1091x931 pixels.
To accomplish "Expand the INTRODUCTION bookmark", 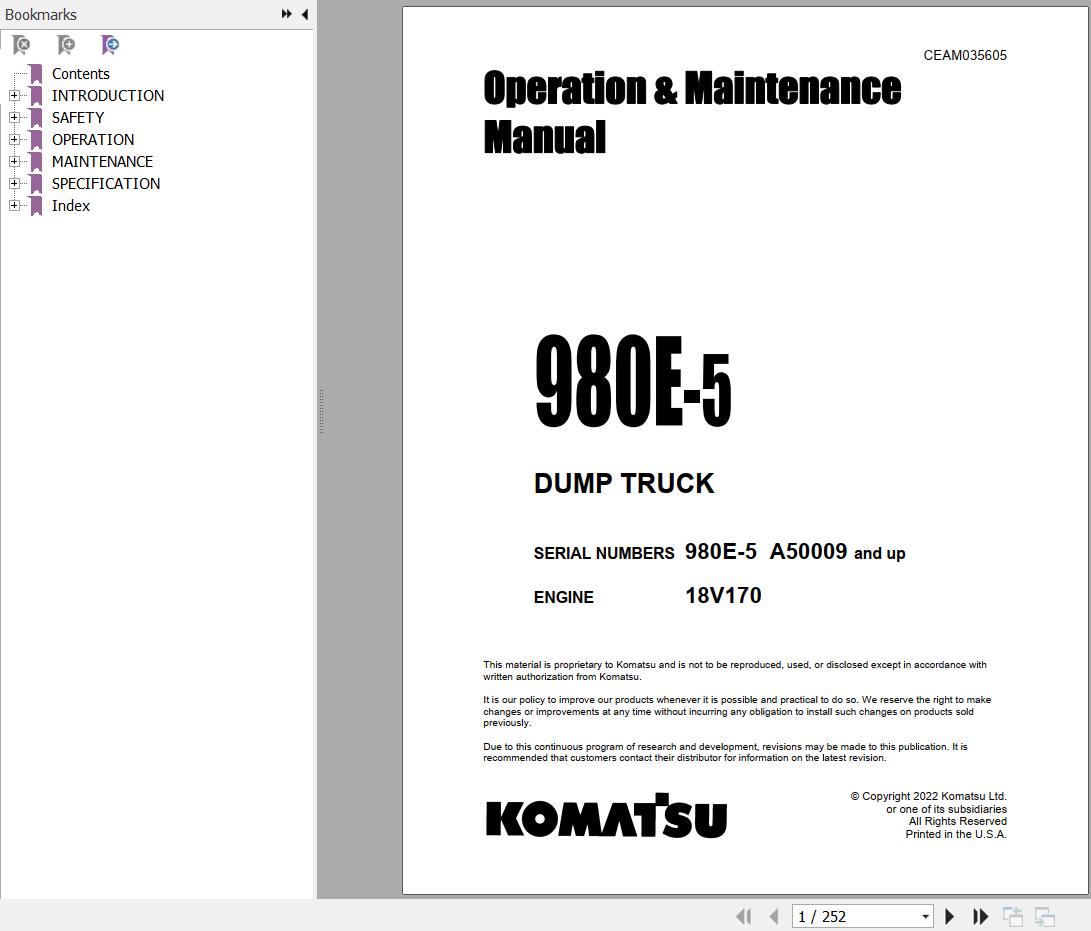I will click(14, 95).
